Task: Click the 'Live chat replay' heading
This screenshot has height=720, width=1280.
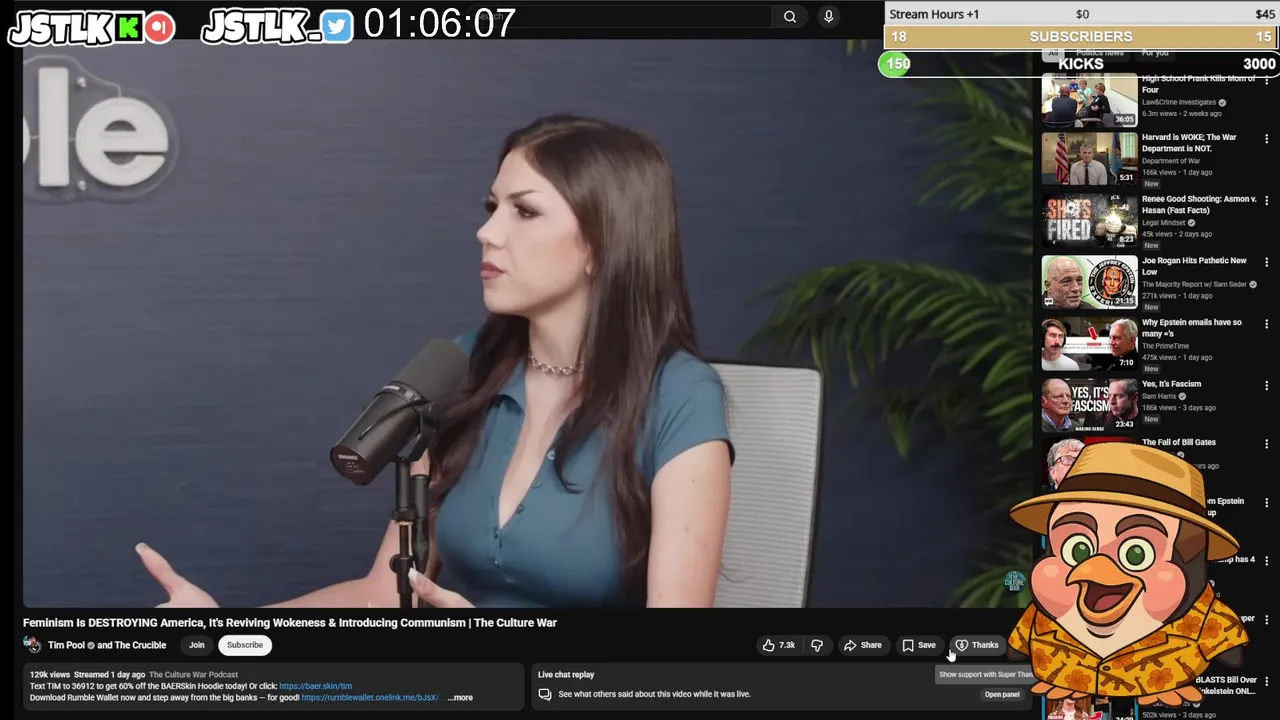Action: click(566, 675)
